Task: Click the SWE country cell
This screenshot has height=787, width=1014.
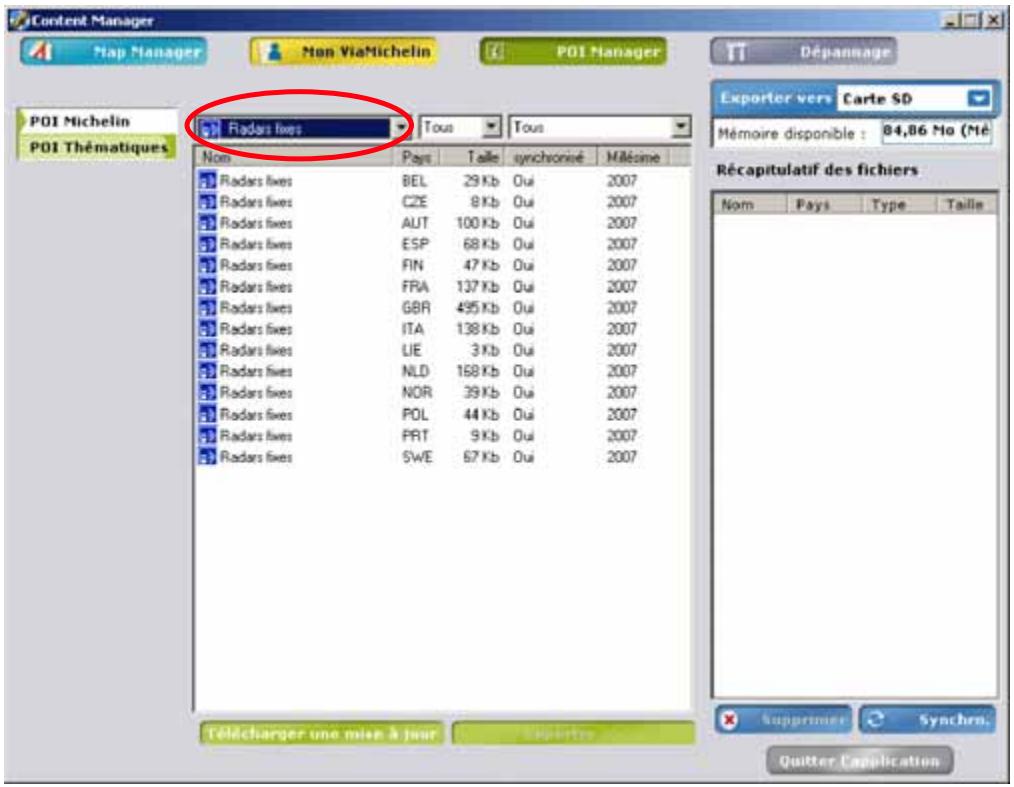Action: pyautogui.click(x=417, y=457)
